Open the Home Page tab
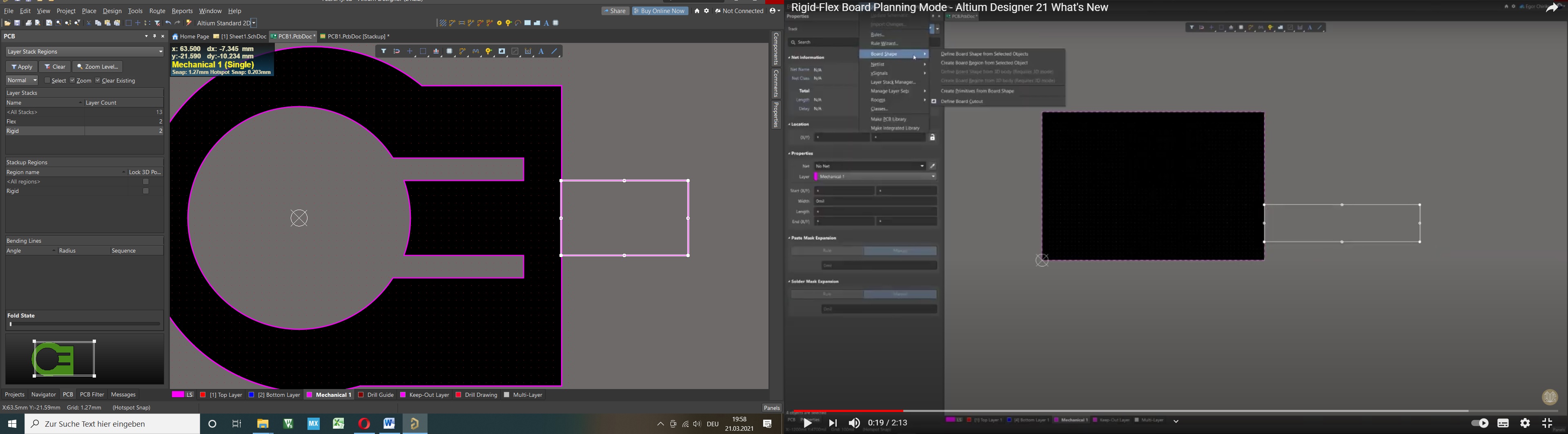Image resolution: width=1568 pixels, height=434 pixels. tap(191, 36)
